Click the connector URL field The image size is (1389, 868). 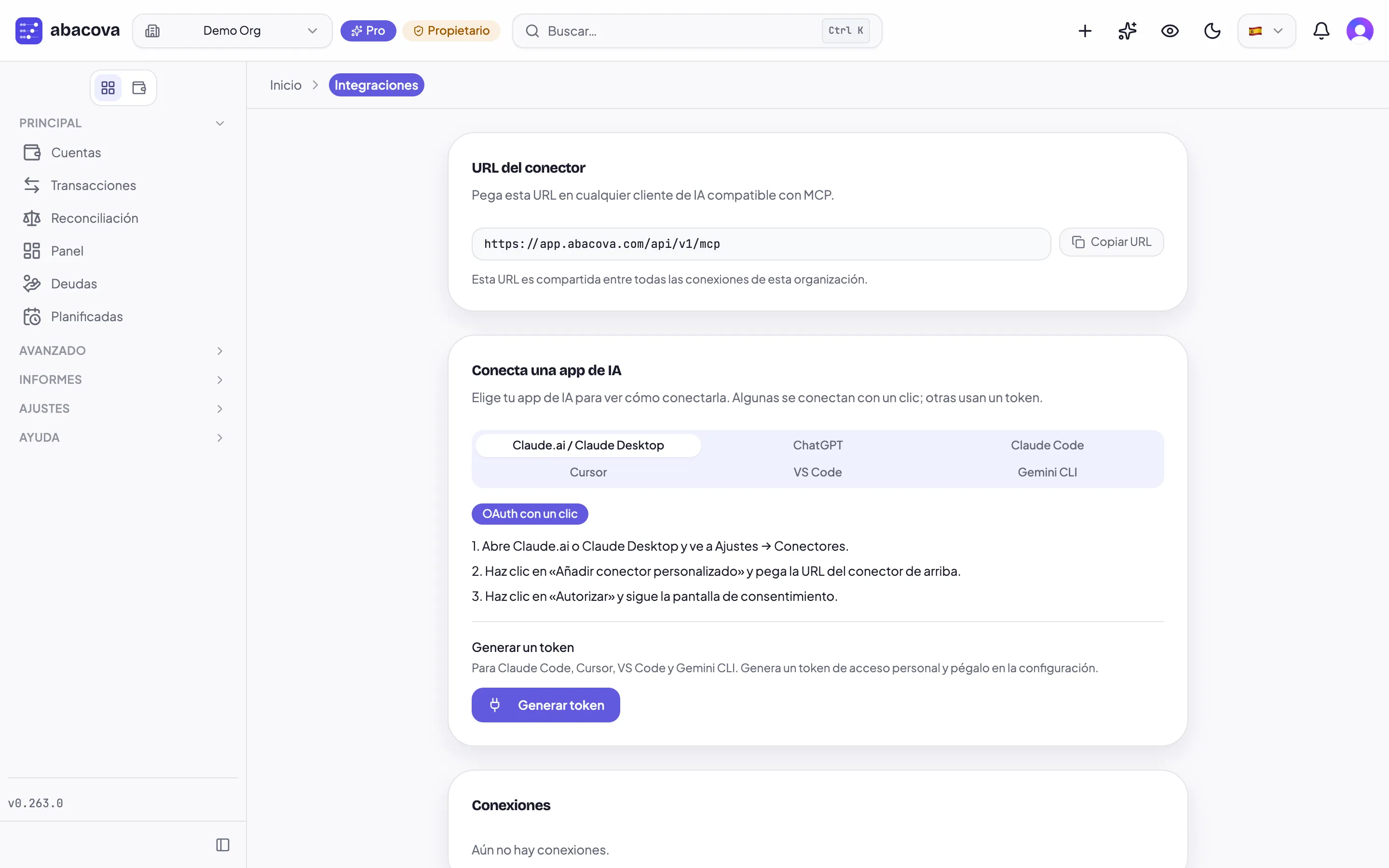click(761, 244)
